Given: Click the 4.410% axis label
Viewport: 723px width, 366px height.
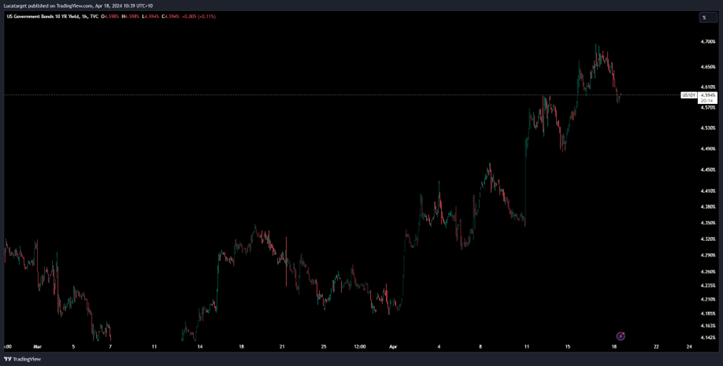Looking at the screenshot, I should 707,190.
